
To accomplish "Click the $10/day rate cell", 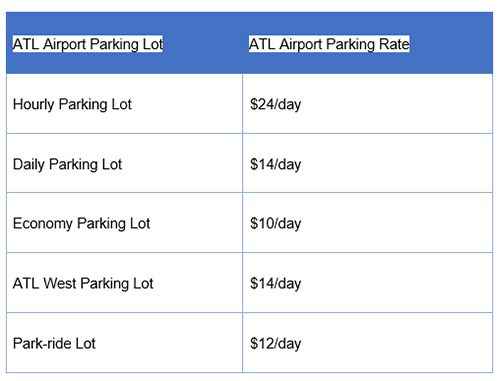I will point(368,223).
